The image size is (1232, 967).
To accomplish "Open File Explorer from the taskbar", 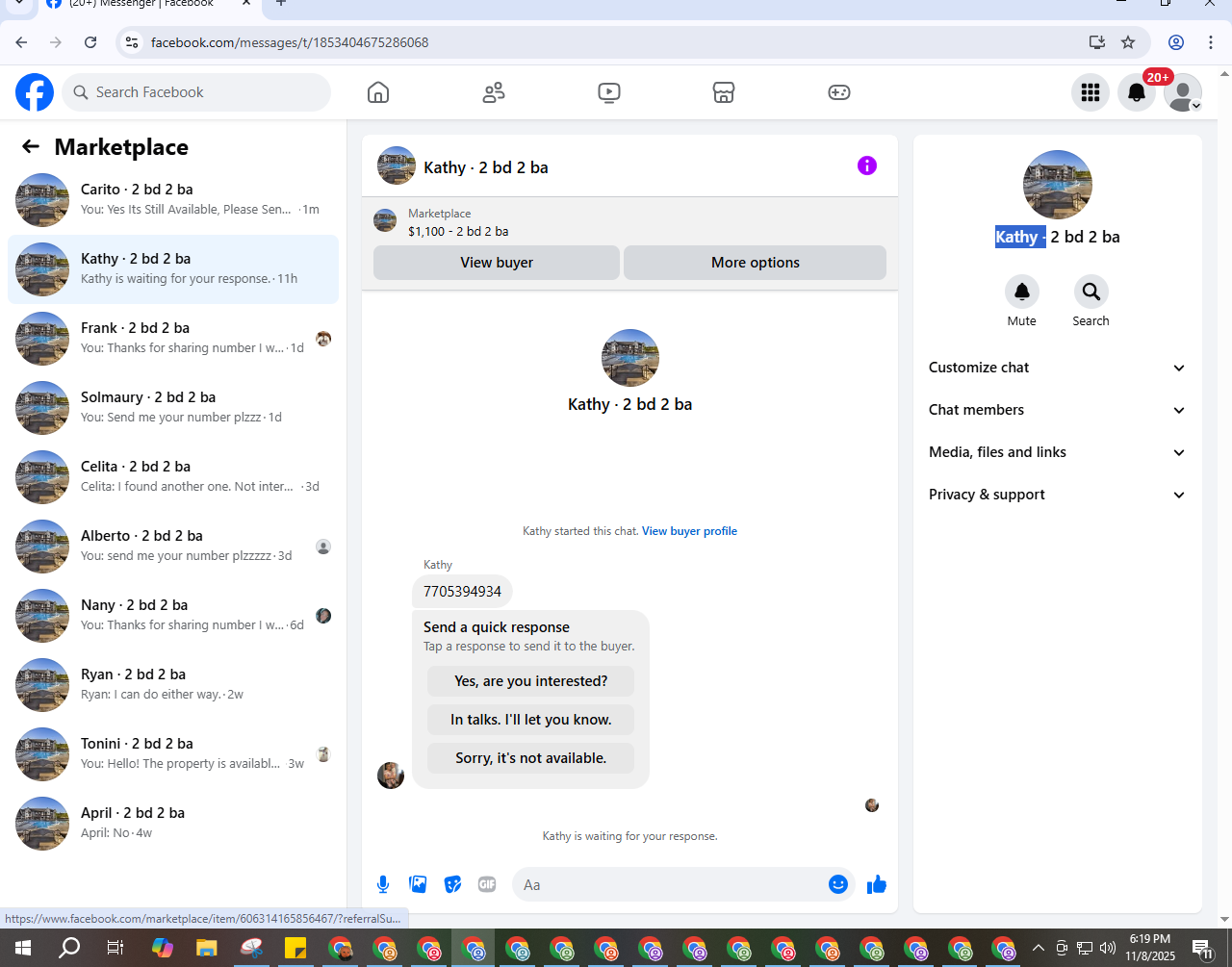I will click(x=206, y=948).
